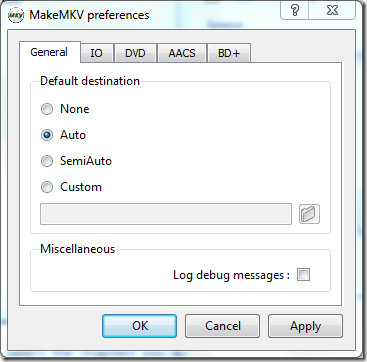
Task: Click the Cancel button
Action: [x=222, y=326]
